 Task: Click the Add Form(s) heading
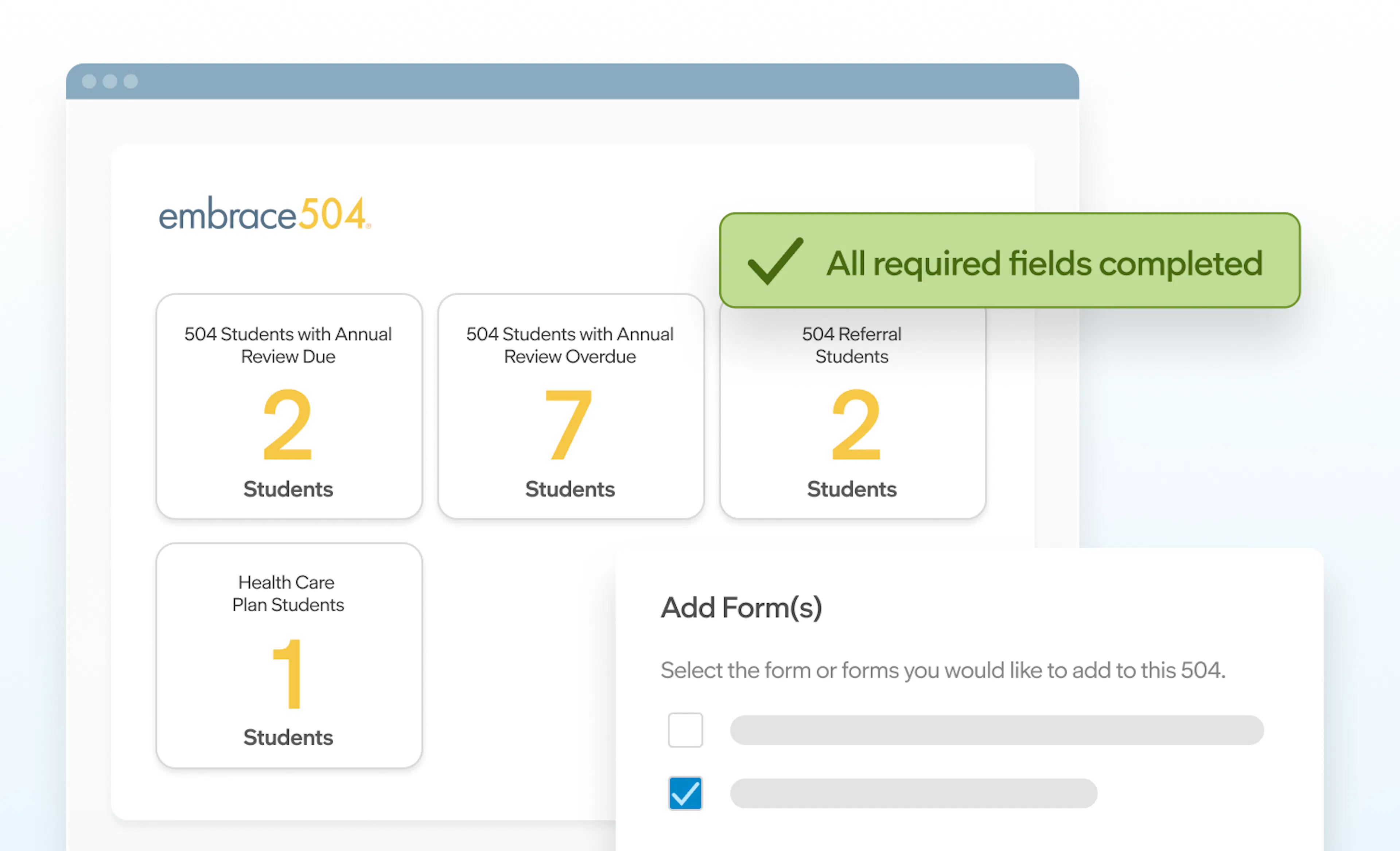coord(742,608)
